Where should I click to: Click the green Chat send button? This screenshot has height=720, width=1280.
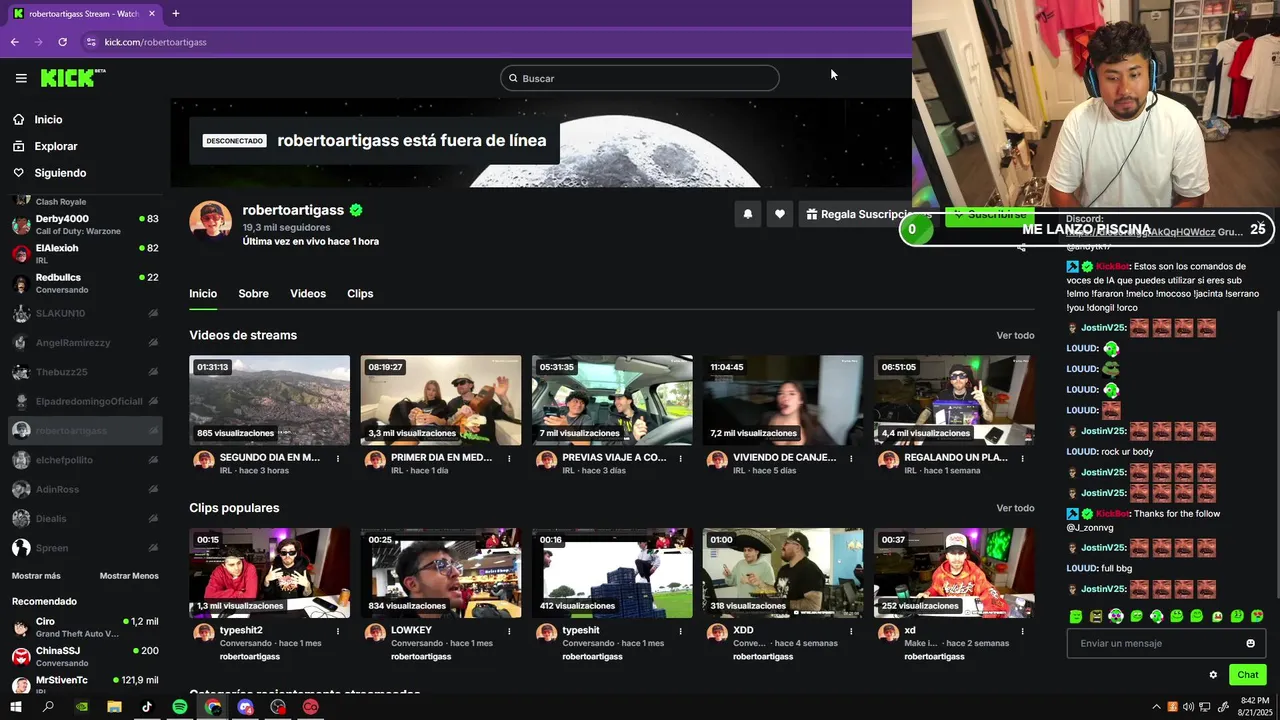click(1247, 675)
